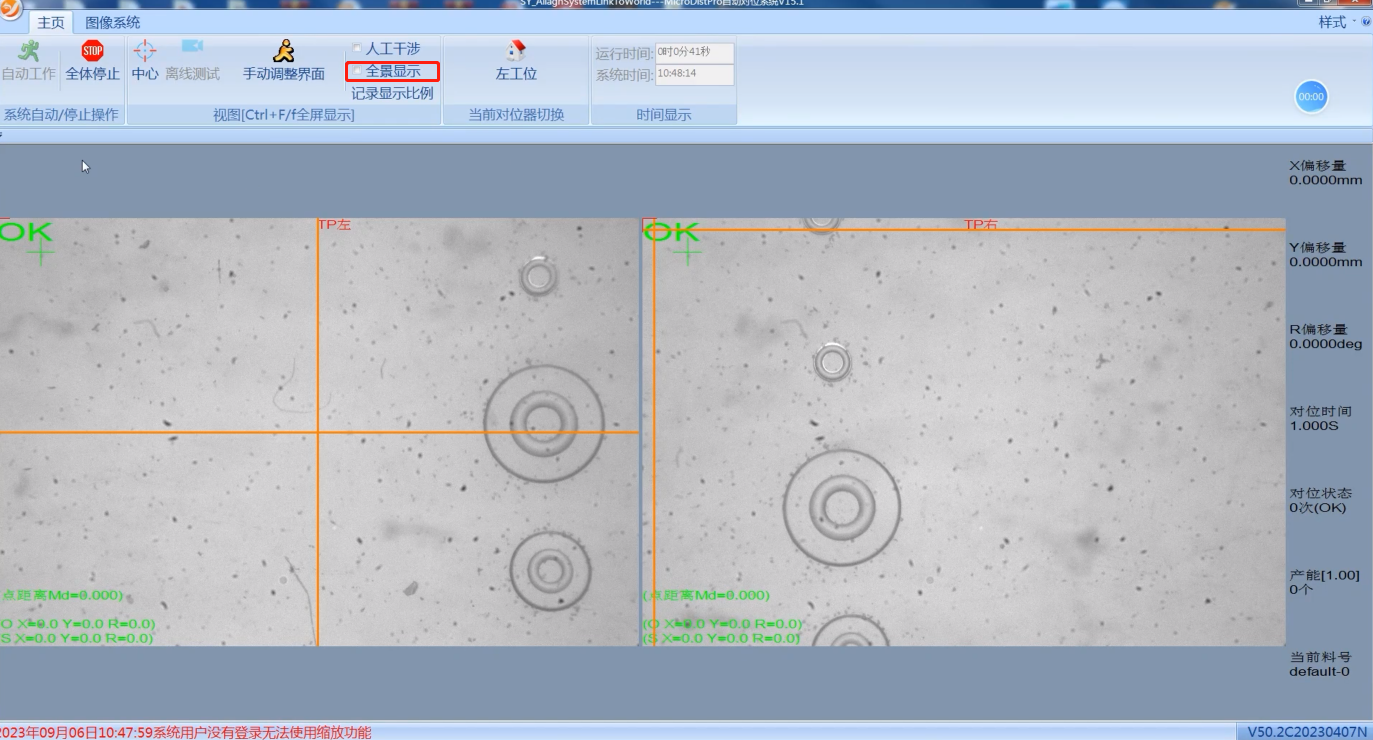Screen dimensions: 1373x740
Task: Click the 自动工作 running-man icon
Action: click(x=28, y=51)
